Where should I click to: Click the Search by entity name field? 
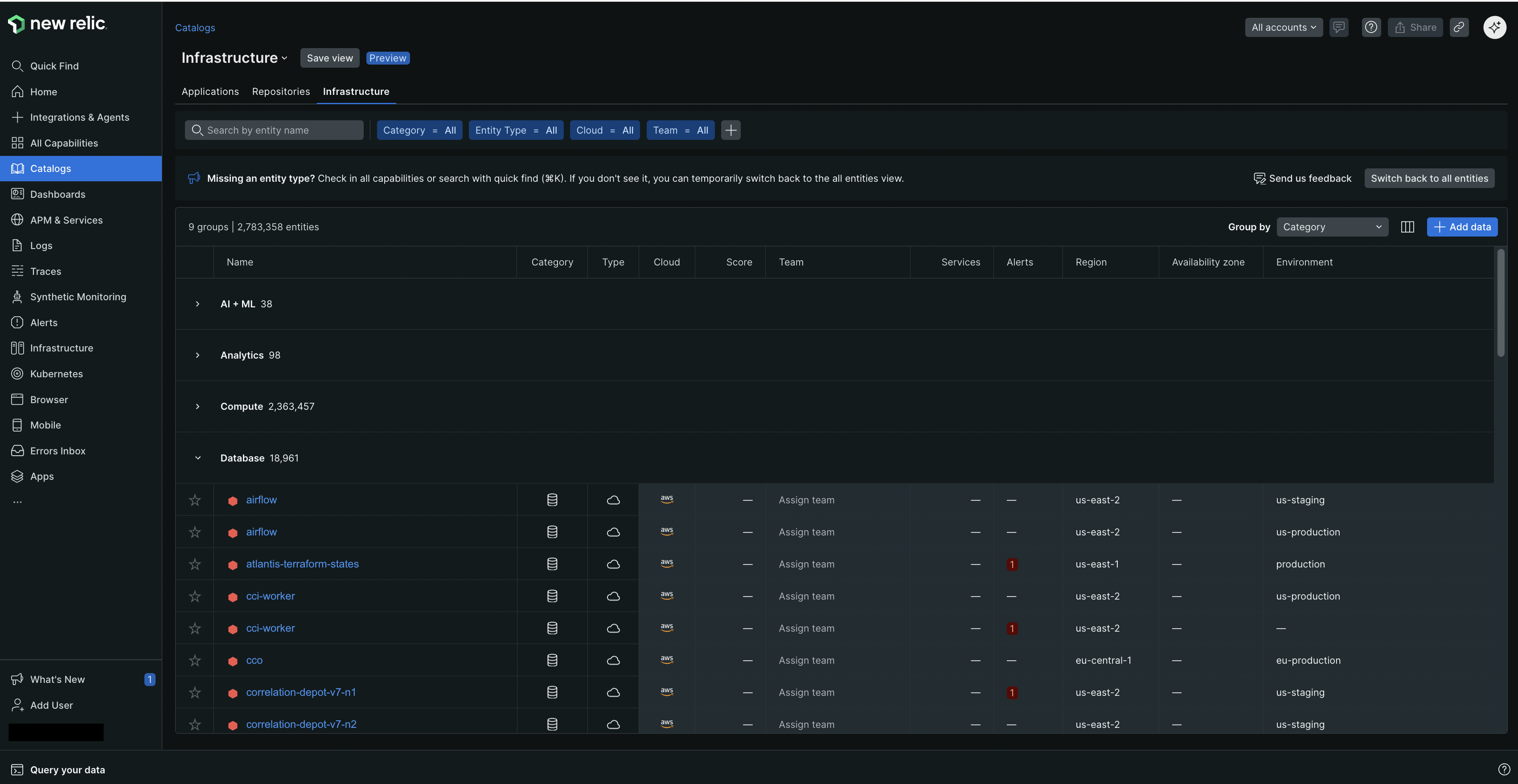click(x=274, y=130)
